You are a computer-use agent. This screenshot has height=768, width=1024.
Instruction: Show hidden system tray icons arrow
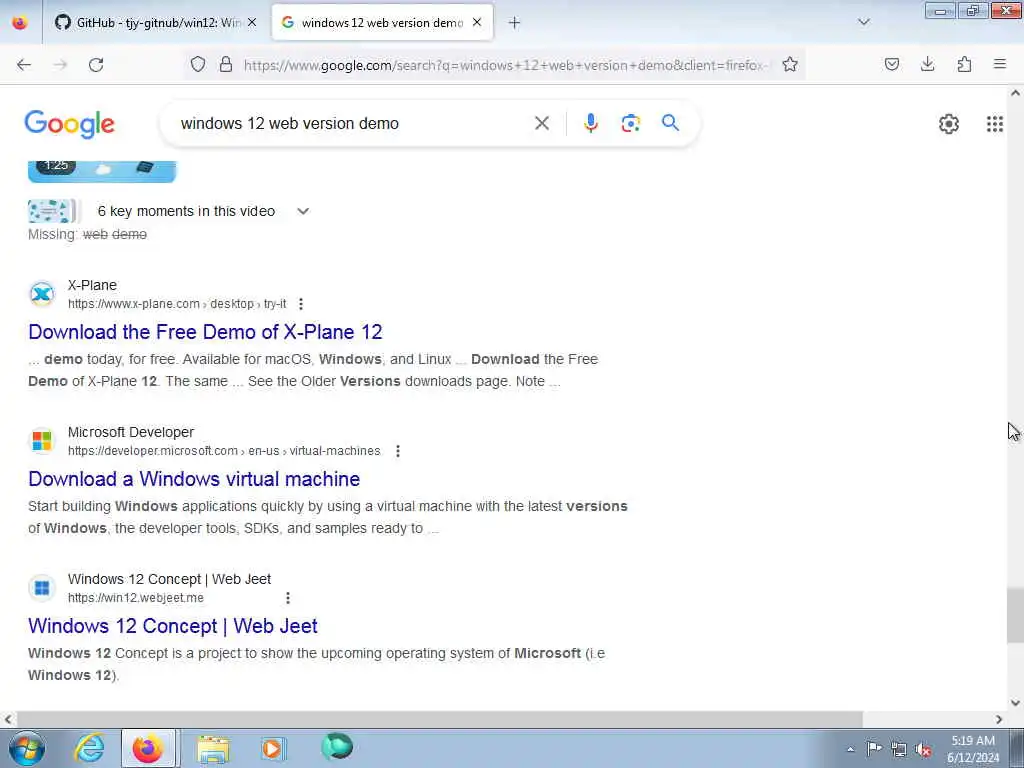(850, 749)
